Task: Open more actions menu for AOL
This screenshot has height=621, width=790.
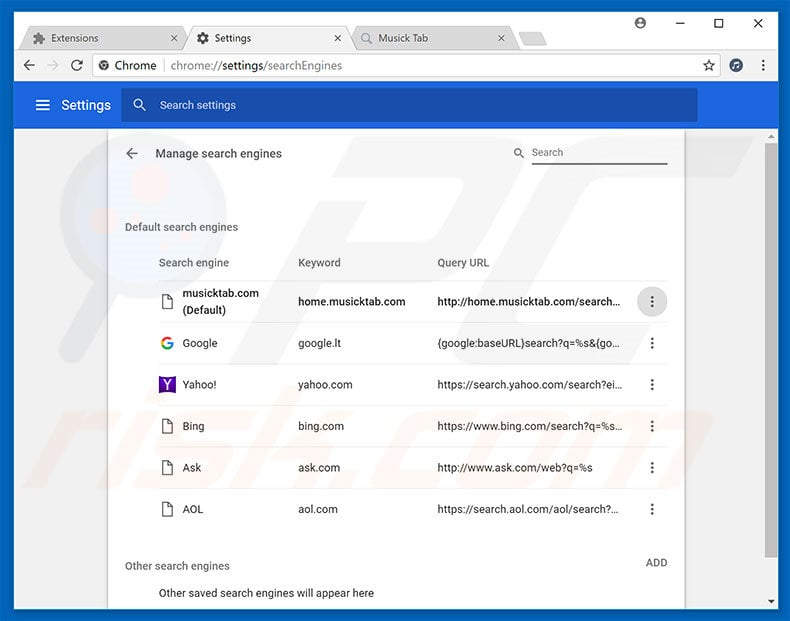Action: pos(652,509)
